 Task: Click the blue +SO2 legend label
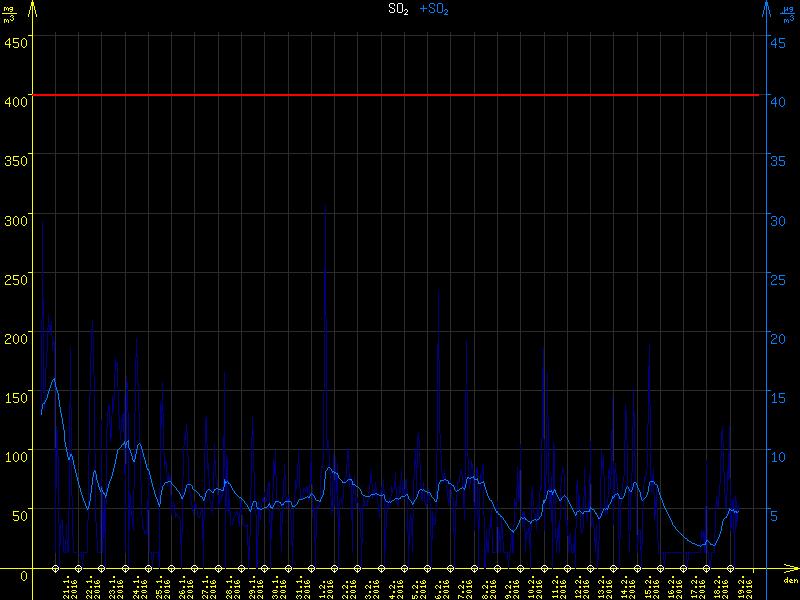pyautogui.click(x=434, y=9)
